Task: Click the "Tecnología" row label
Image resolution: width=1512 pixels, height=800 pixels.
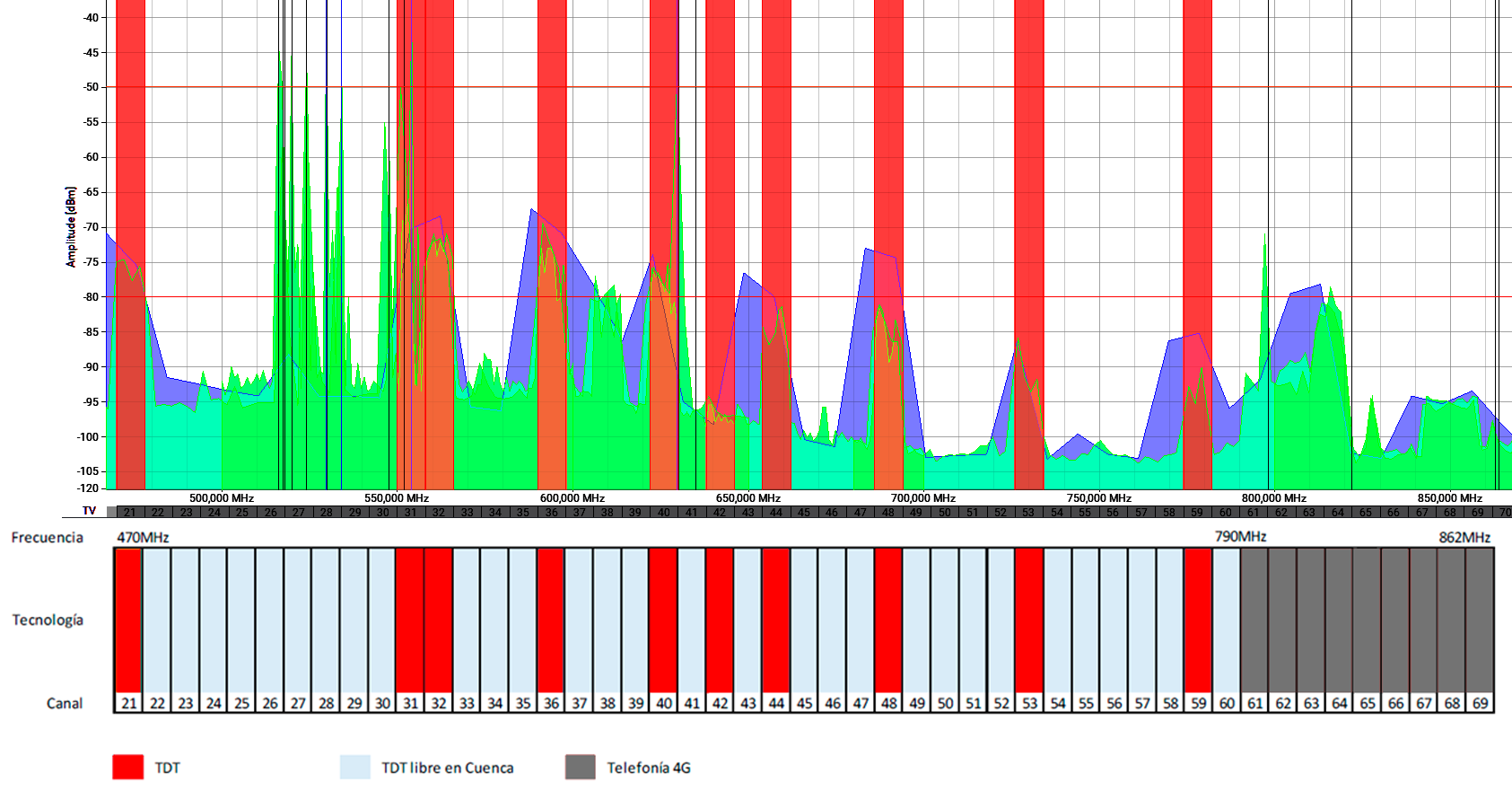Action: tap(48, 620)
